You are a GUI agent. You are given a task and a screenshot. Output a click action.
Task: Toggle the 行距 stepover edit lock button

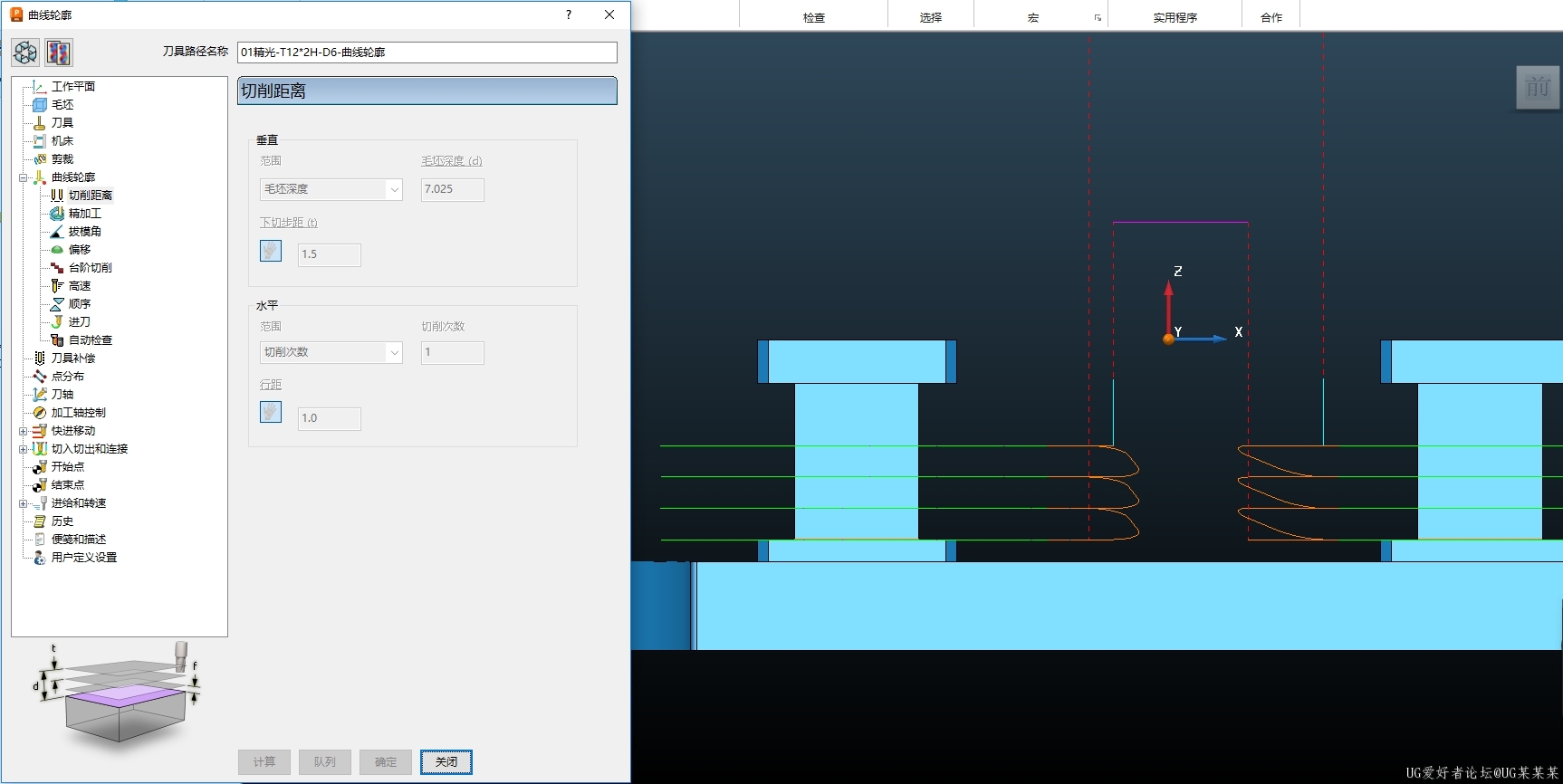point(271,412)
